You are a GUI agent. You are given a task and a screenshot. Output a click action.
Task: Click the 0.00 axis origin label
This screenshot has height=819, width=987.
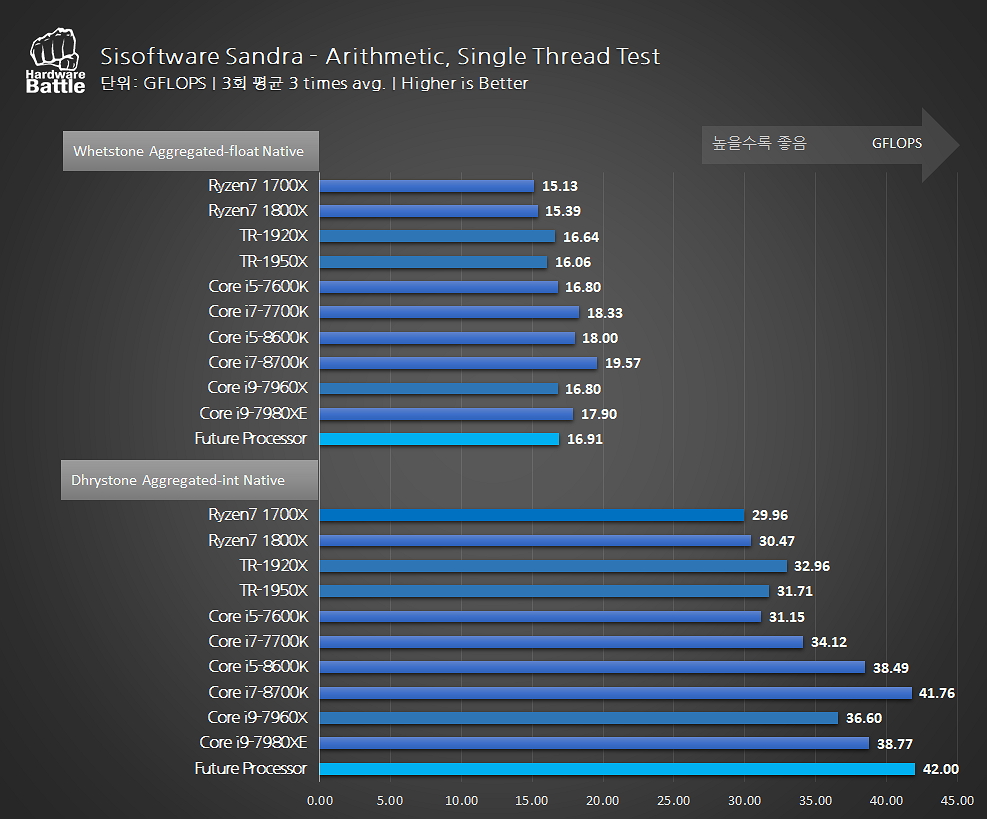pyautogui.click(x=319, y=800)
